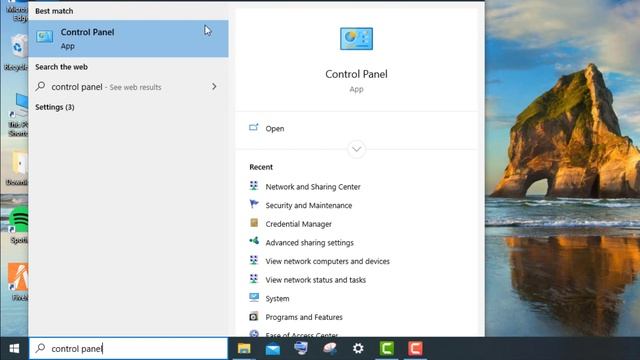Viewport: 640px width, 360px height.
Task: Click the search box containing 'control panel'
Action: (x=128, y=348)
